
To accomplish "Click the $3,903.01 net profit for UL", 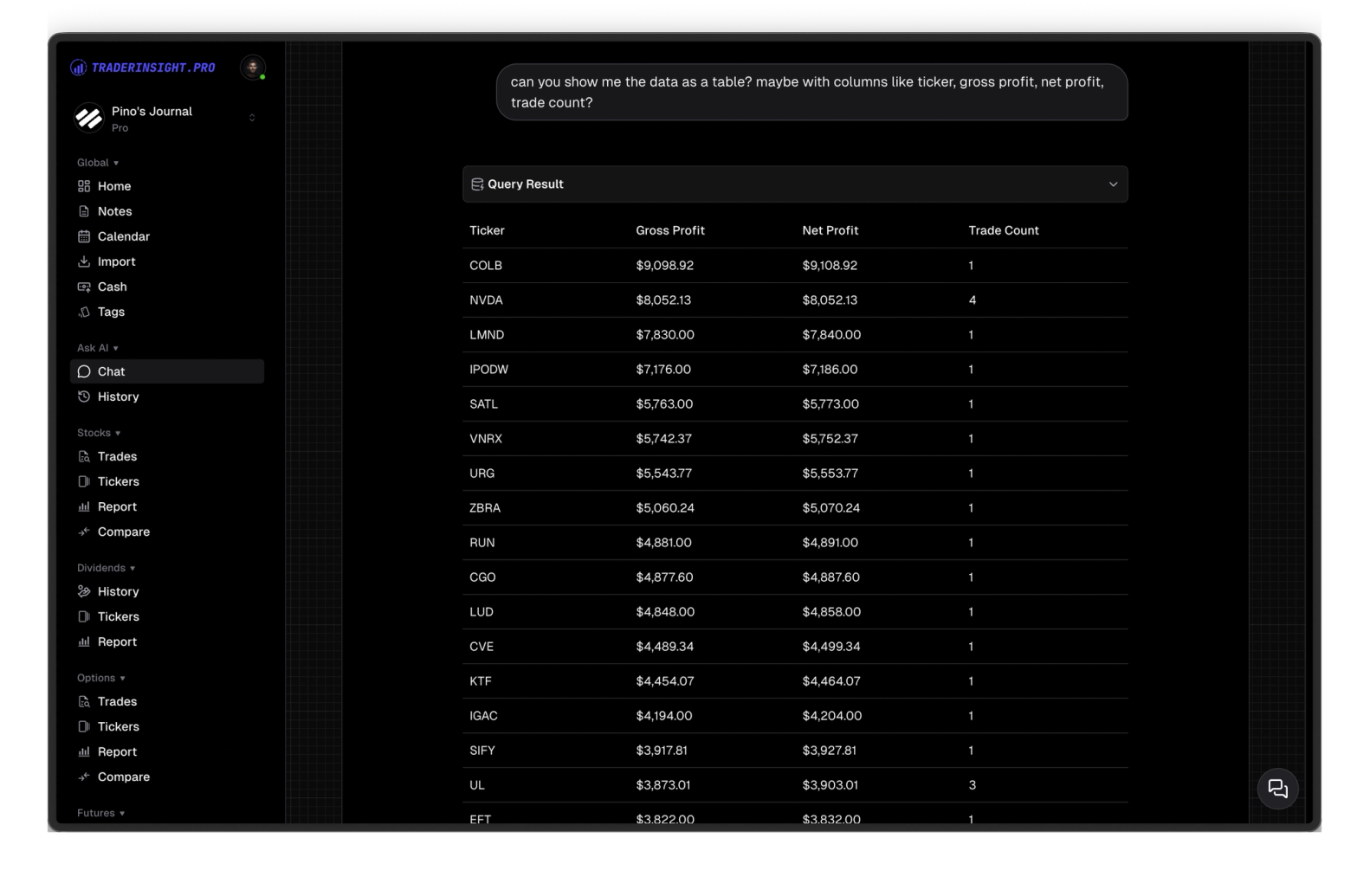I will [x=830, y=785].
